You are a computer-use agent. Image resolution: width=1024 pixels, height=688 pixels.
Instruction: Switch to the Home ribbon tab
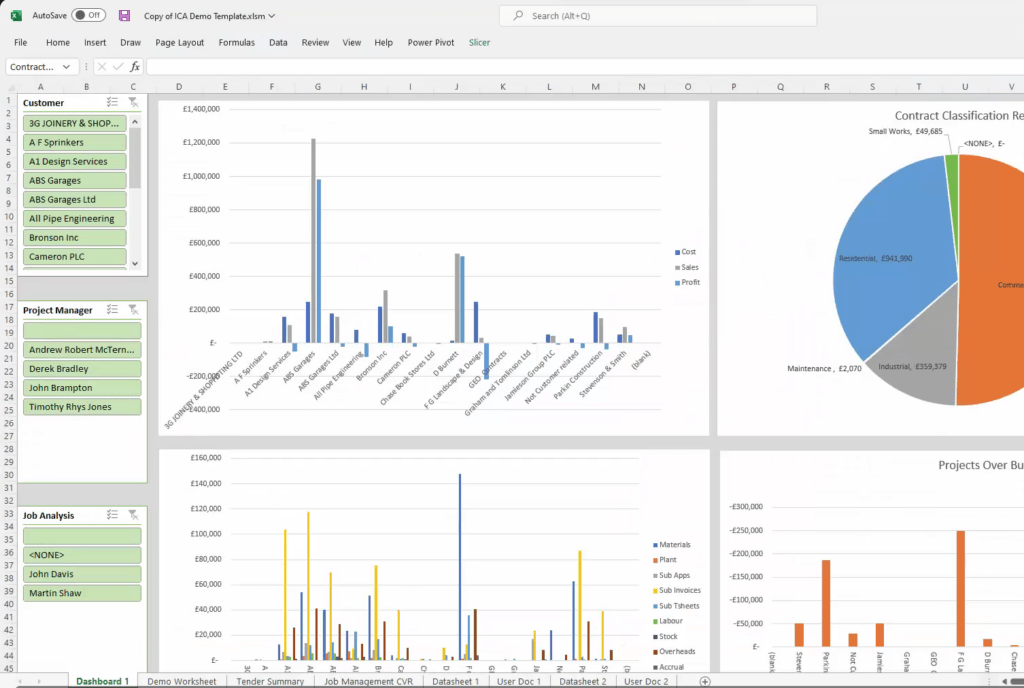click(58, 42)
